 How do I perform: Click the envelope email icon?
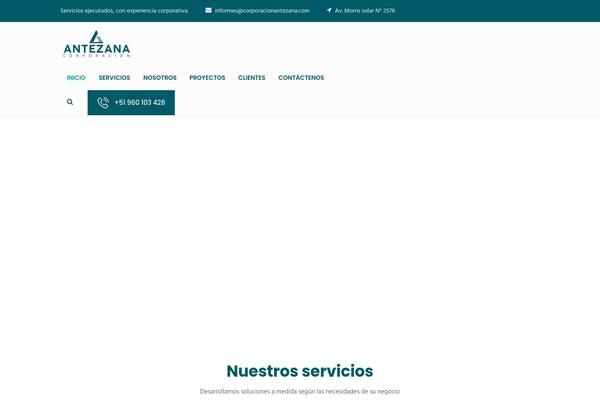click(208, 10)
